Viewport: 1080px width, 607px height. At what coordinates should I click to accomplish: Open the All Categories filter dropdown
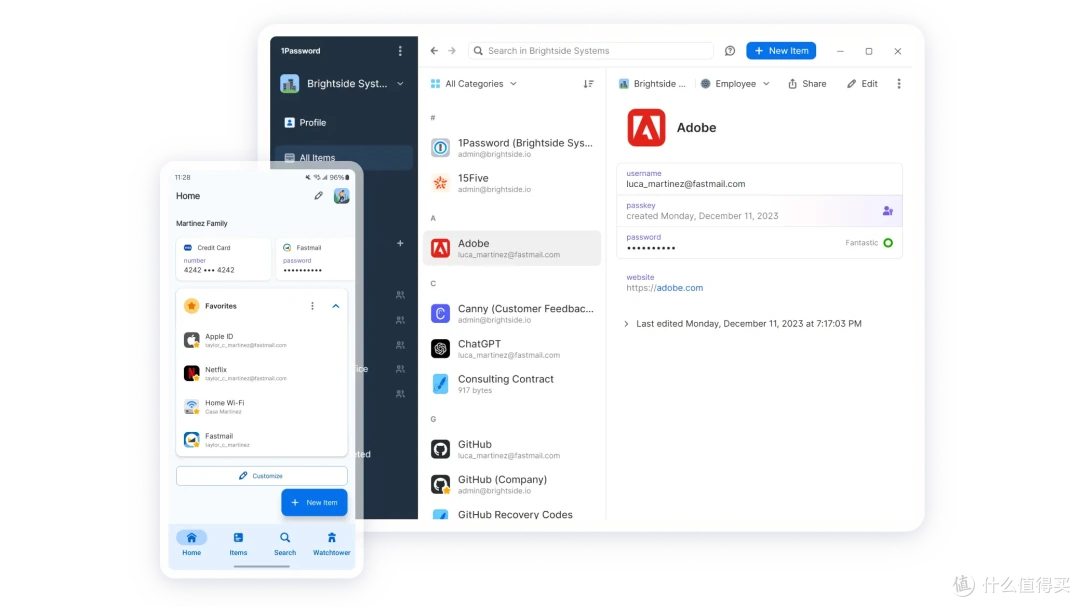coord(474,83)
